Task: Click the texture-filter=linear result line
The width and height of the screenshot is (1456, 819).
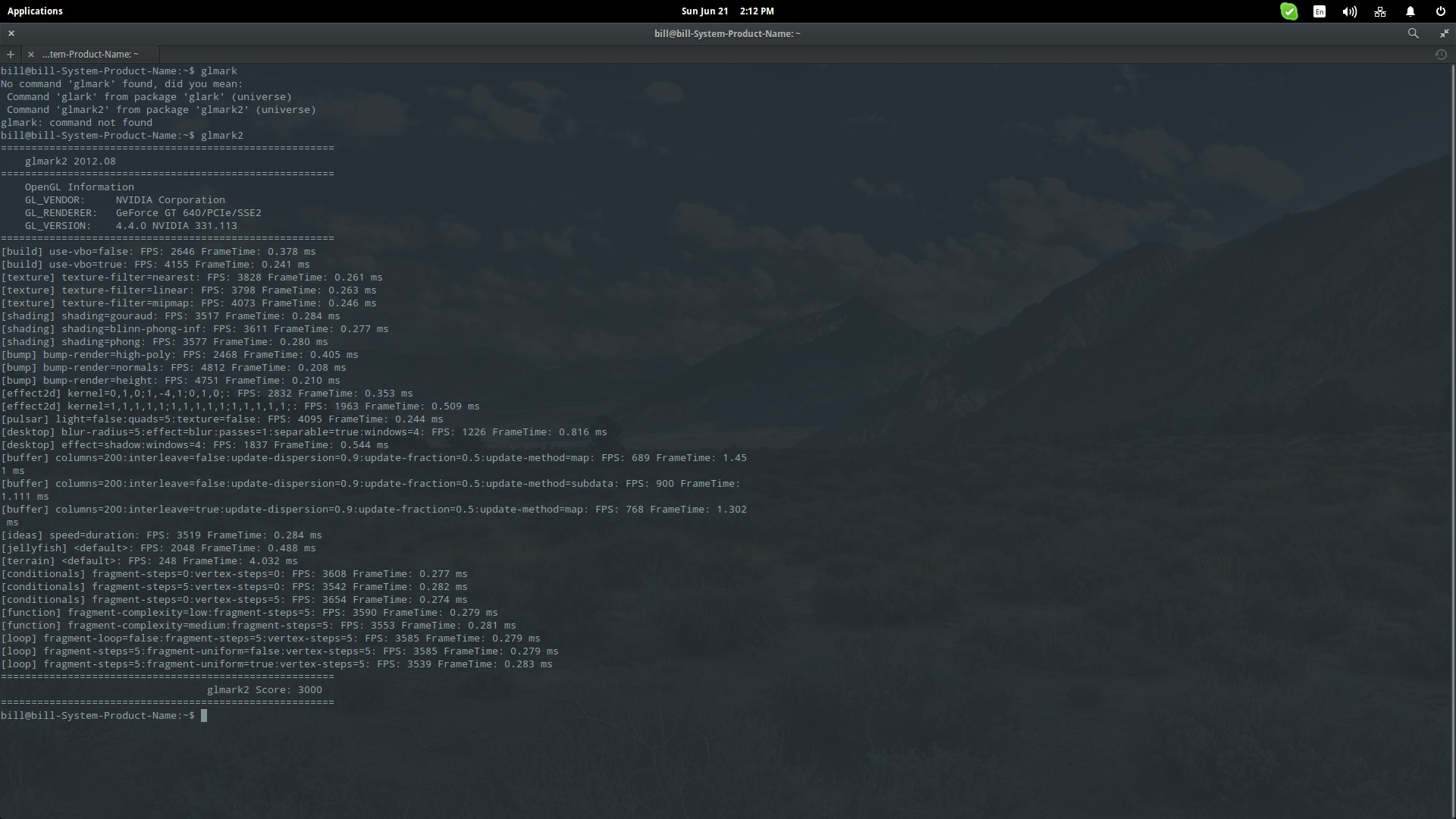Action: click(189, 290)
